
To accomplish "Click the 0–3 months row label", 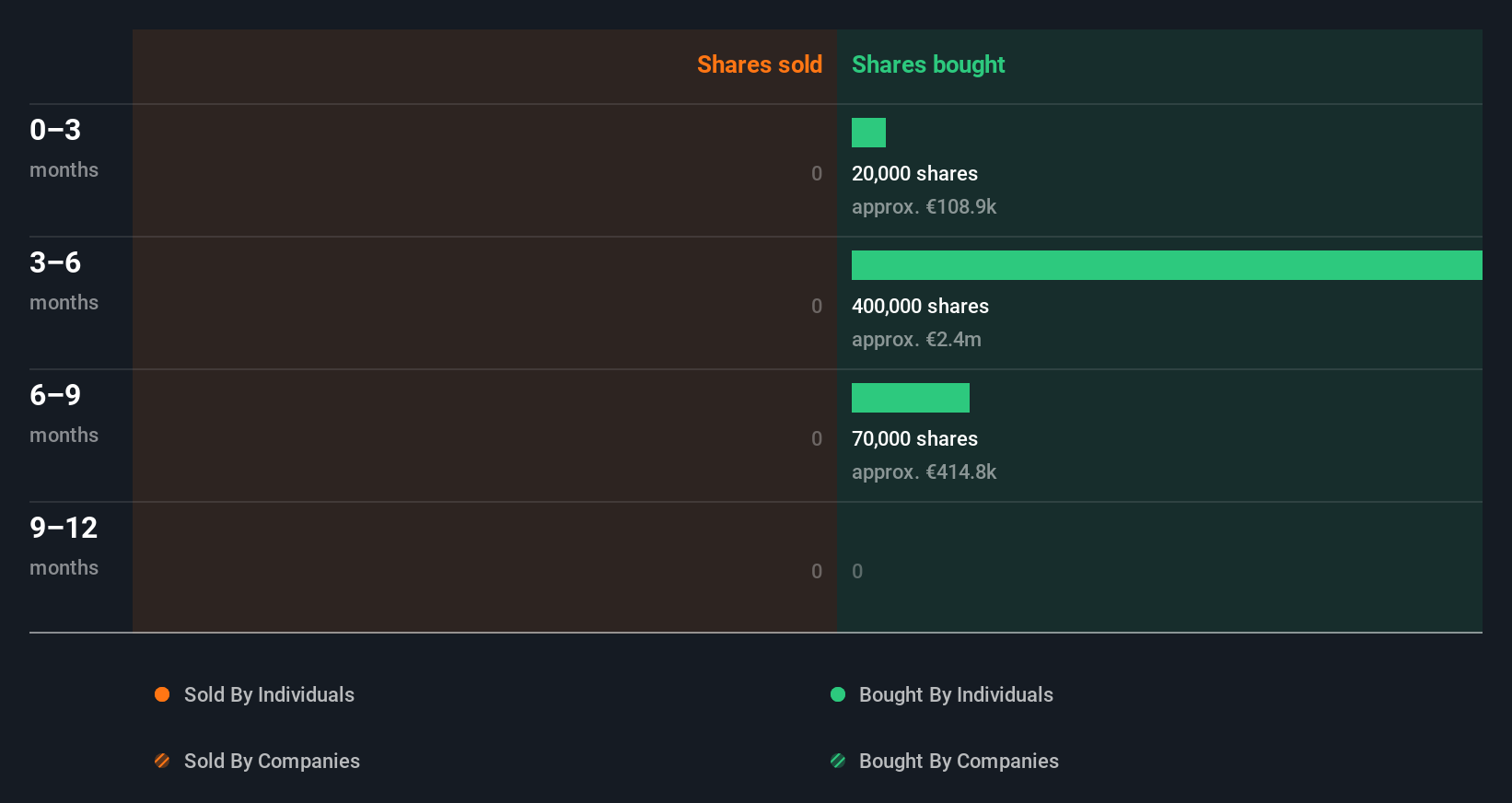I will 64,148.
